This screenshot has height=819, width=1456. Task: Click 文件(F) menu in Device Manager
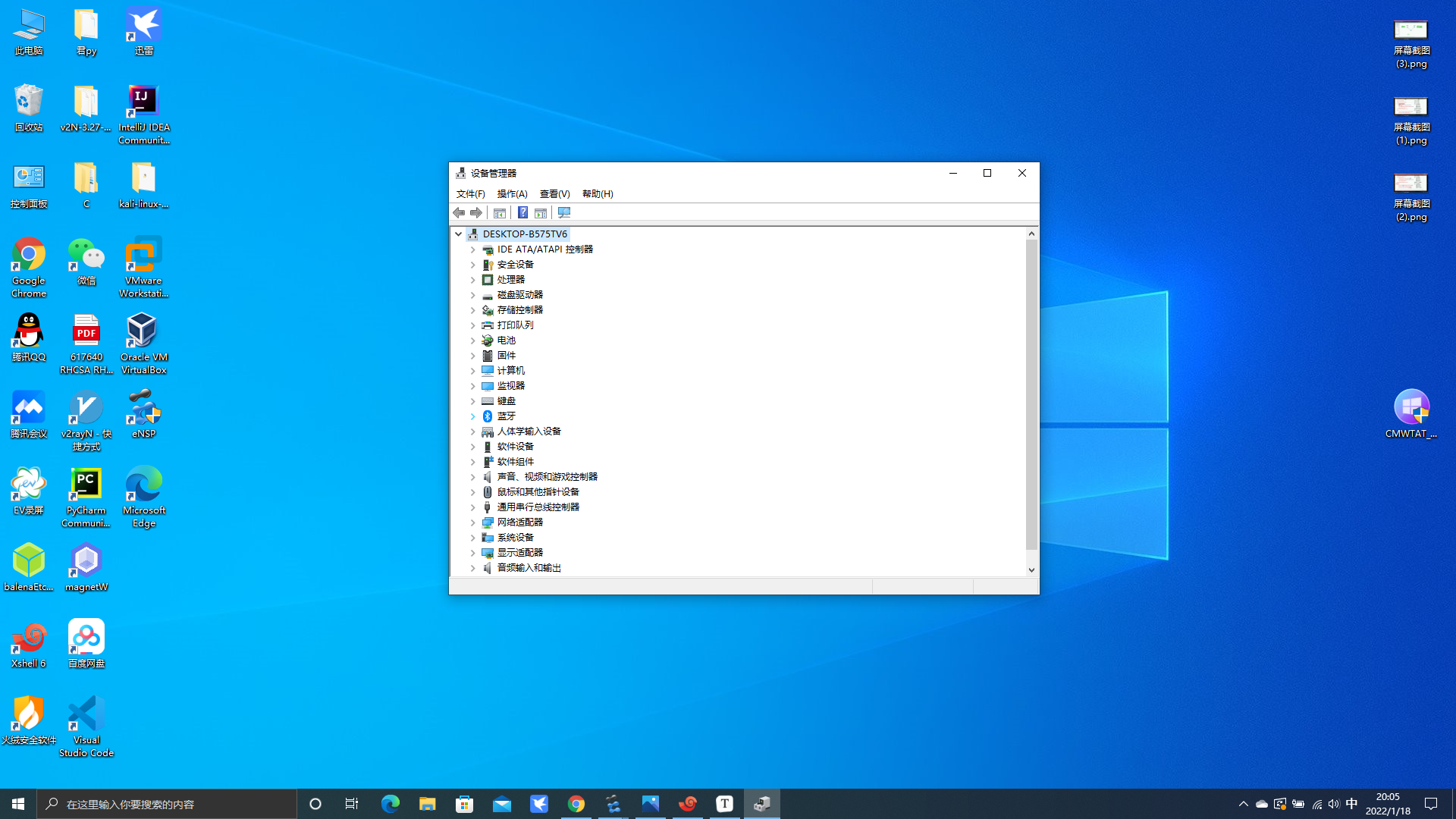pyautogui.click(x=470, y=193)
